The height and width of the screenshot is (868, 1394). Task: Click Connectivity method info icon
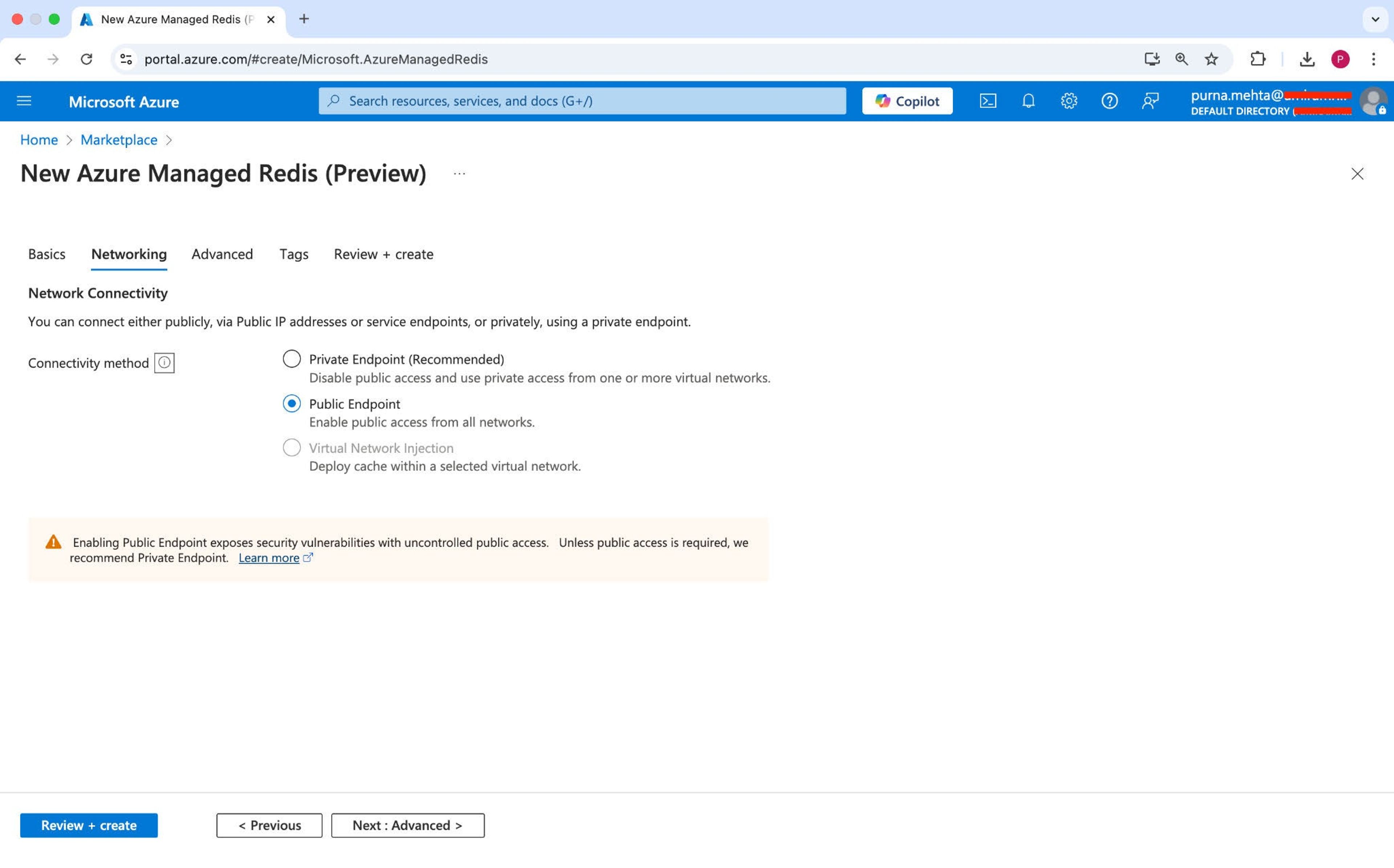coord(164,363)
